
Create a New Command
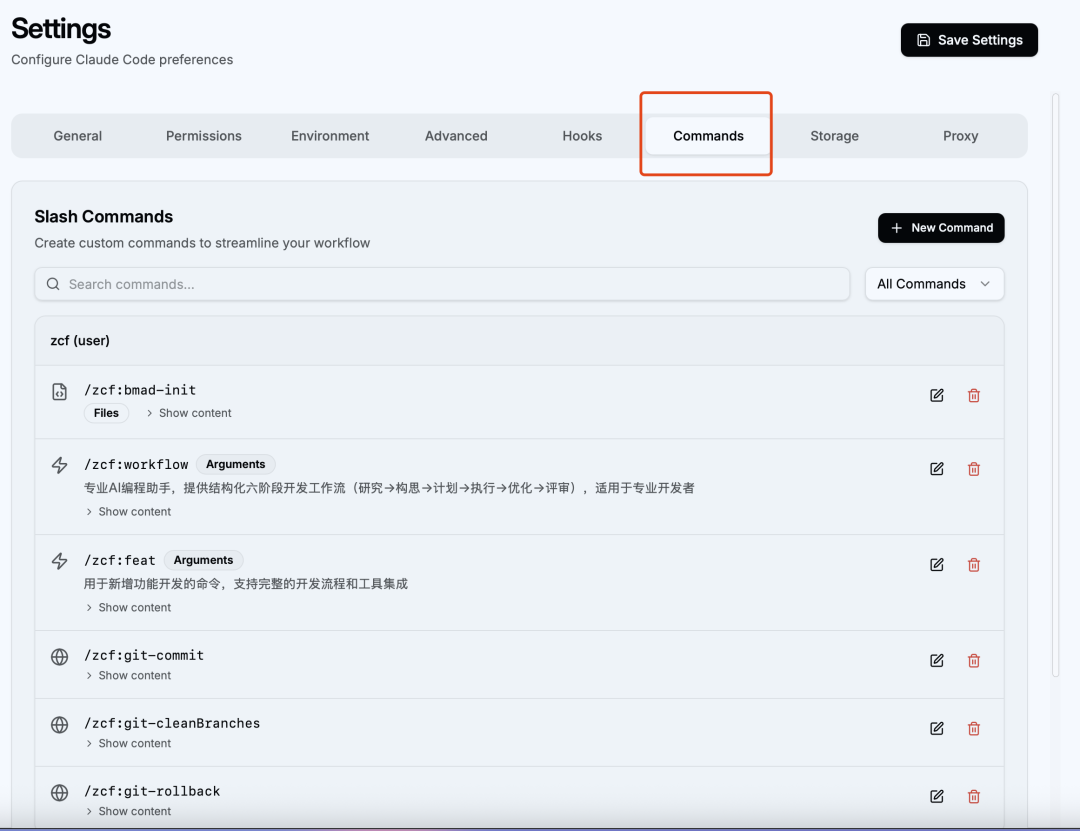tap(941, 228)
